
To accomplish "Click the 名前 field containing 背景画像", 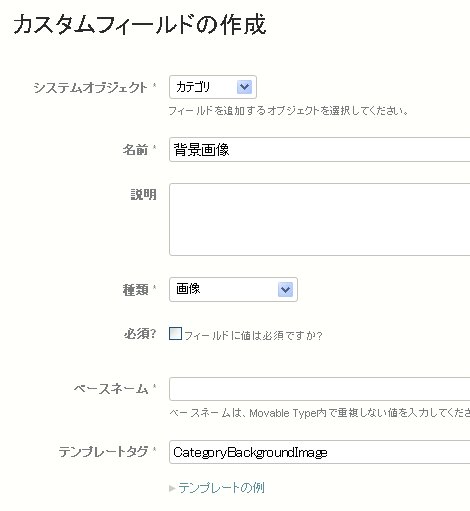I will point(319,149).
